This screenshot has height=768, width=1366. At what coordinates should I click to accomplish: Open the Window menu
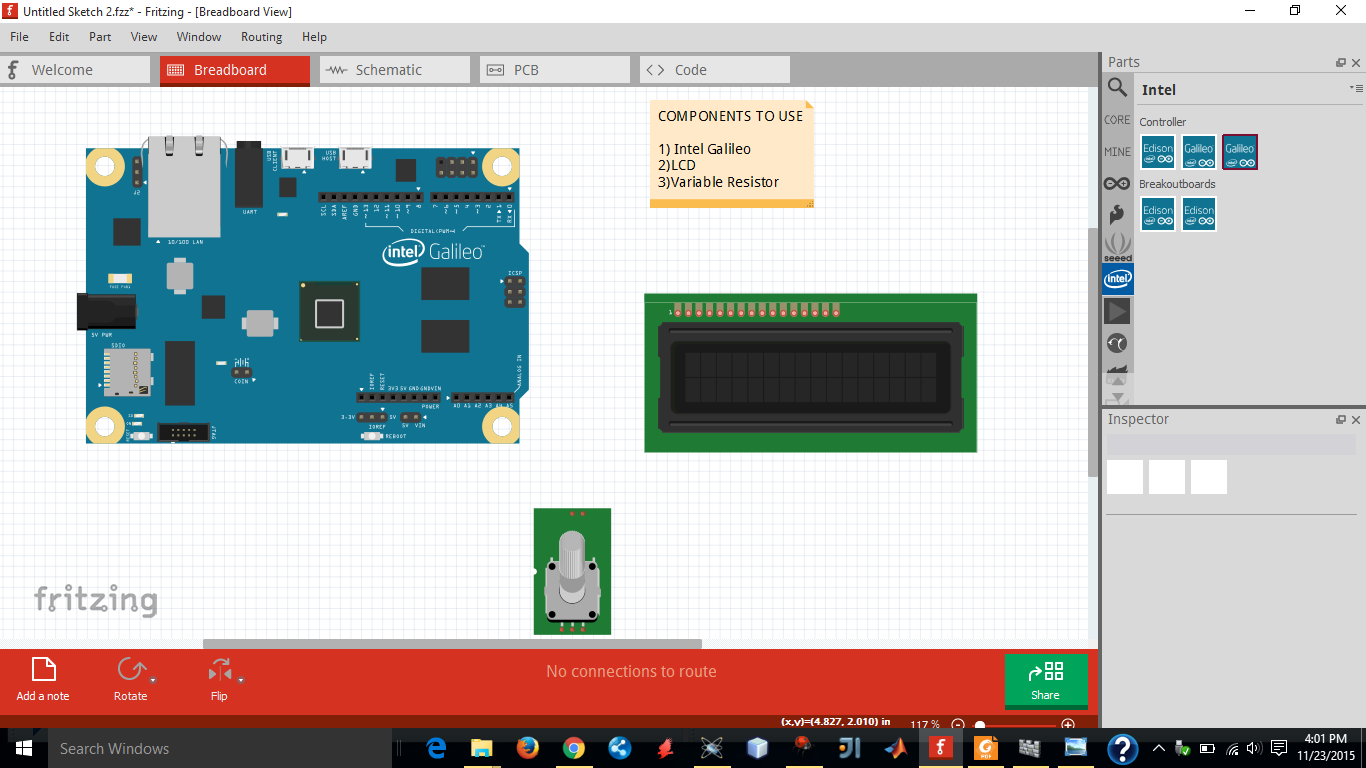199,37
